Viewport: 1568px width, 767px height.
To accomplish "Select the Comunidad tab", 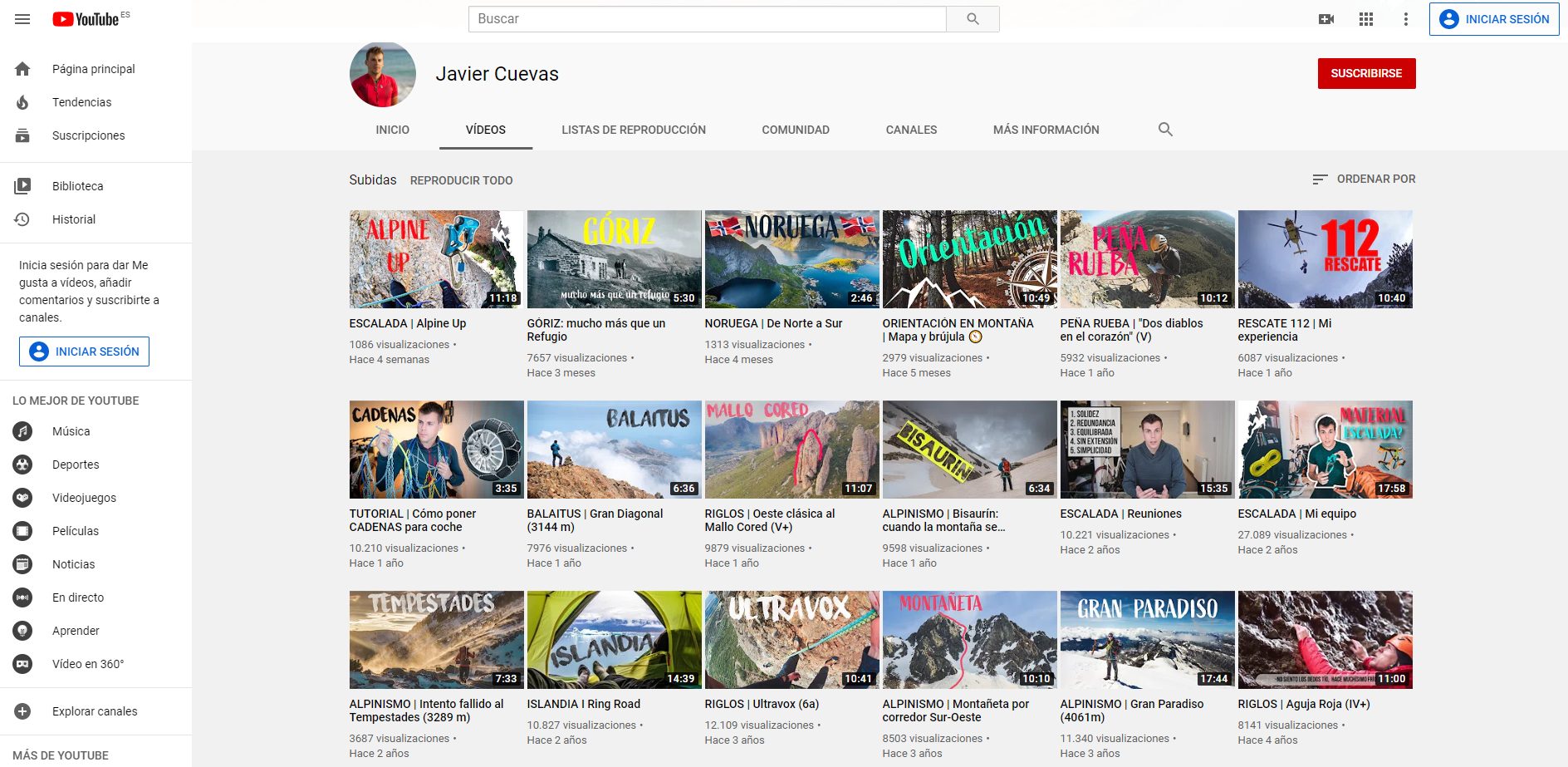I will [x=795, y=130].
